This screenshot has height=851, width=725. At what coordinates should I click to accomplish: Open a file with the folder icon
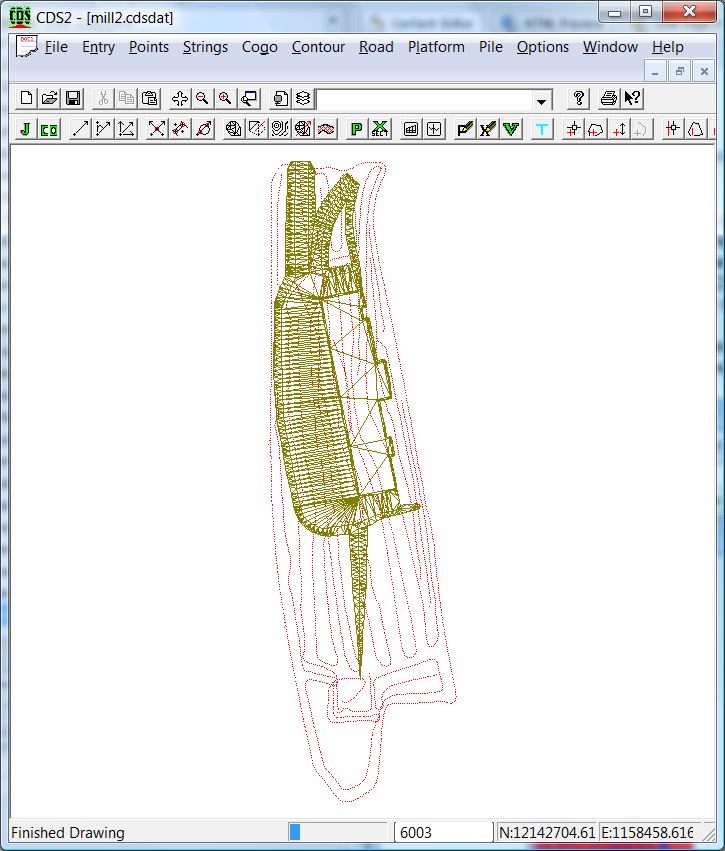coord(49,98)
